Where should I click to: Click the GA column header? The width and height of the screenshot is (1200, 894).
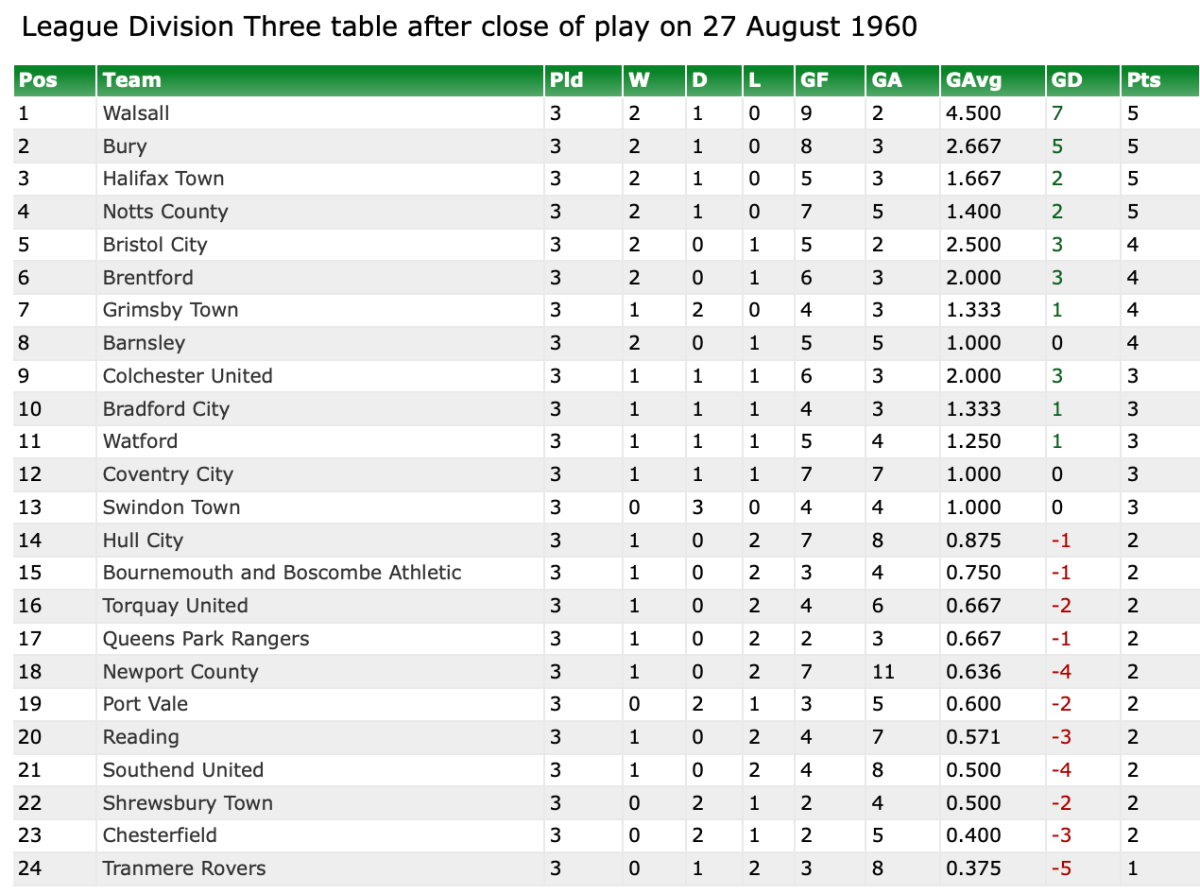886,80
